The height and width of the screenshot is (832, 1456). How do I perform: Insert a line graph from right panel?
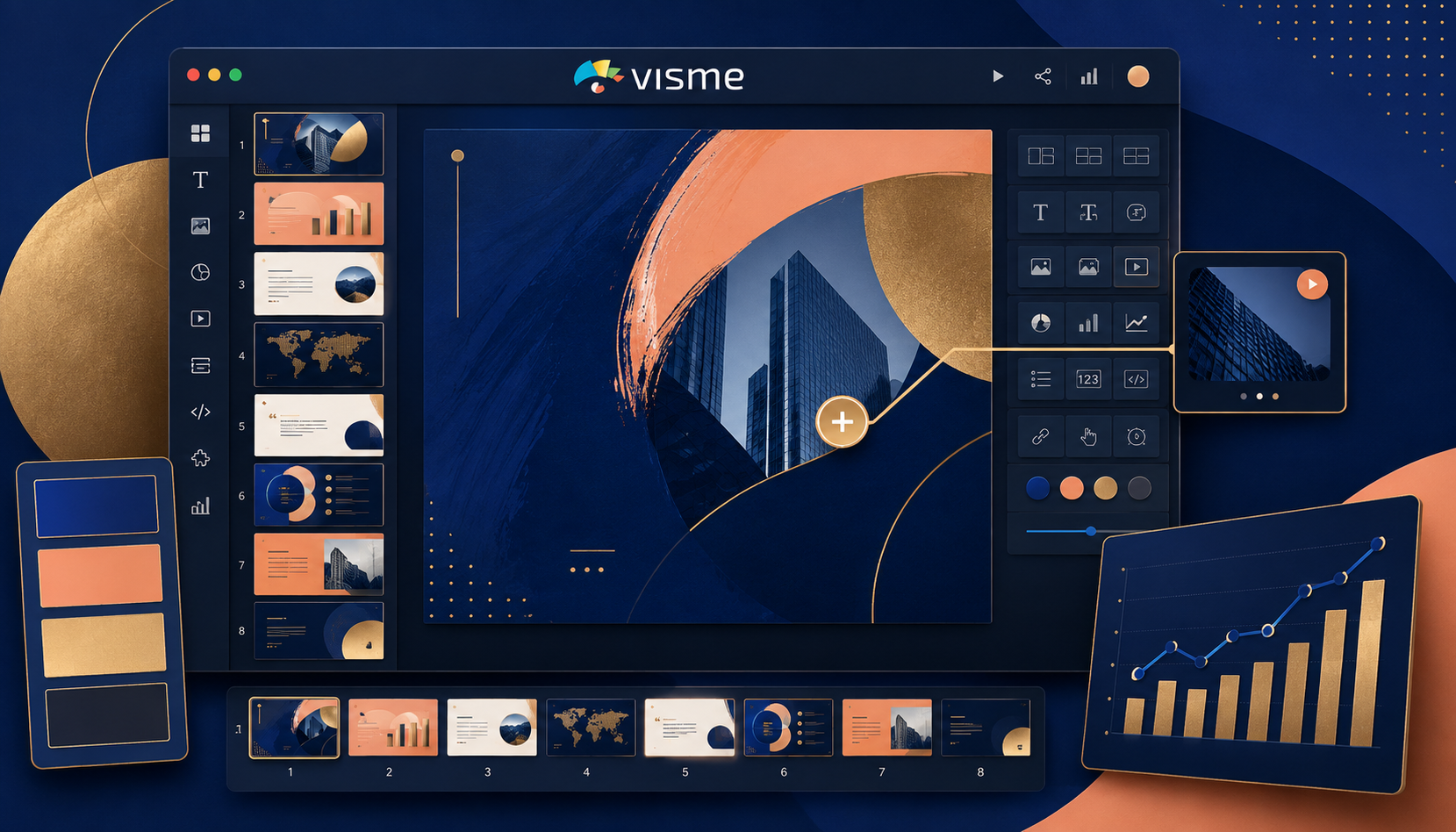[x=1137, y=323]
